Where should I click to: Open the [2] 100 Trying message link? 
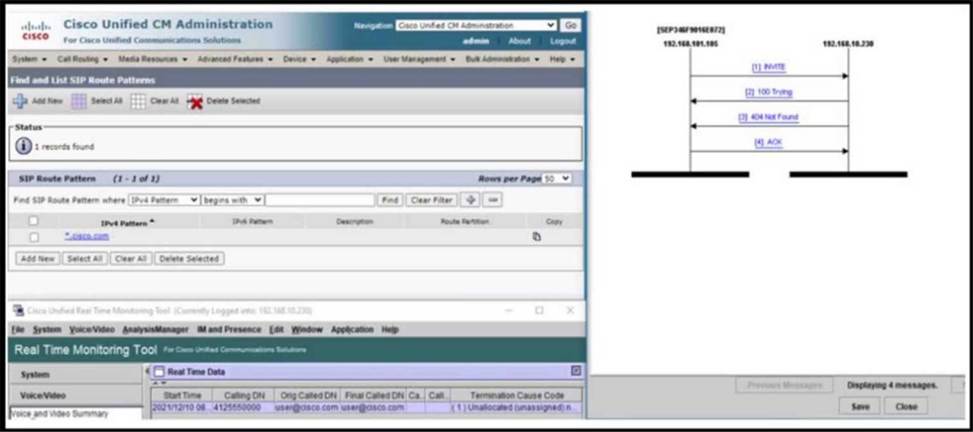tap(768, 92)
